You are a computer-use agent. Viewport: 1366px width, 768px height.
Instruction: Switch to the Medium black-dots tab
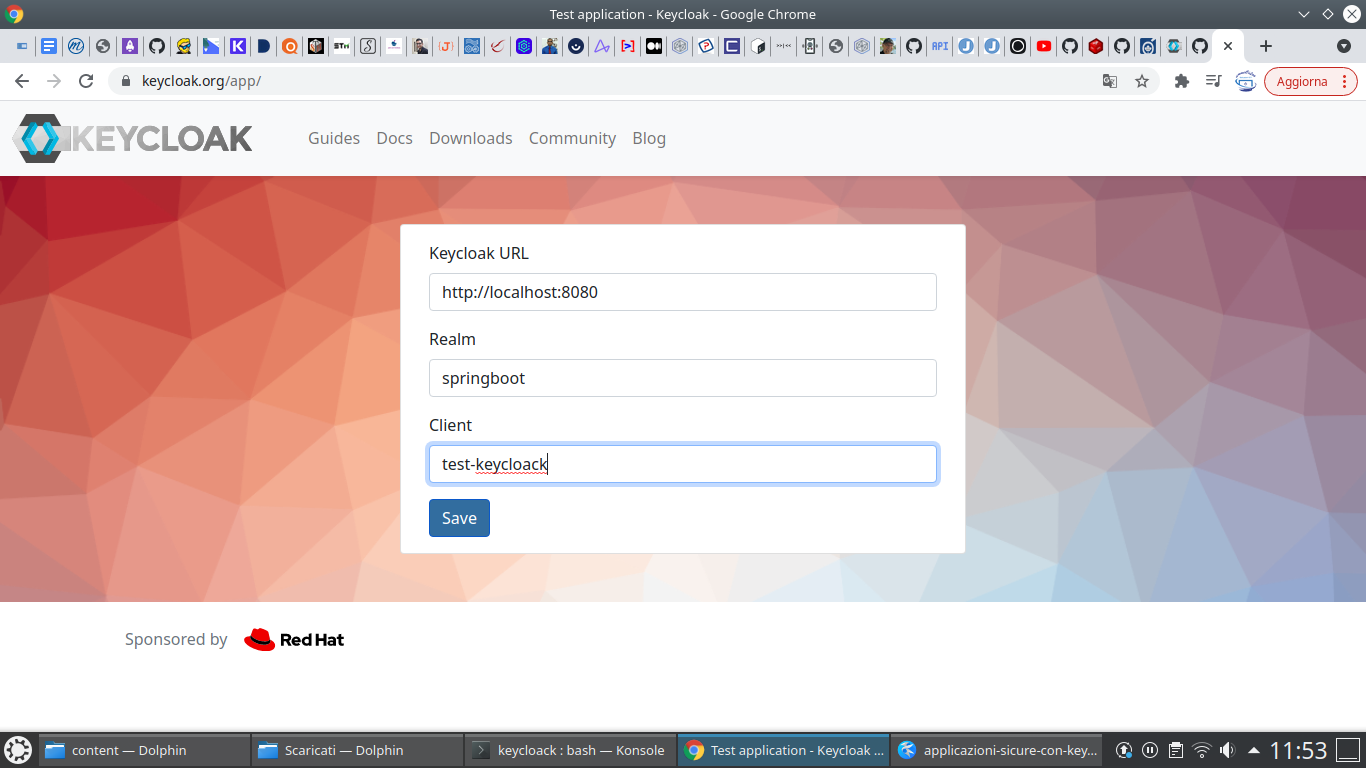click(654, 46)
